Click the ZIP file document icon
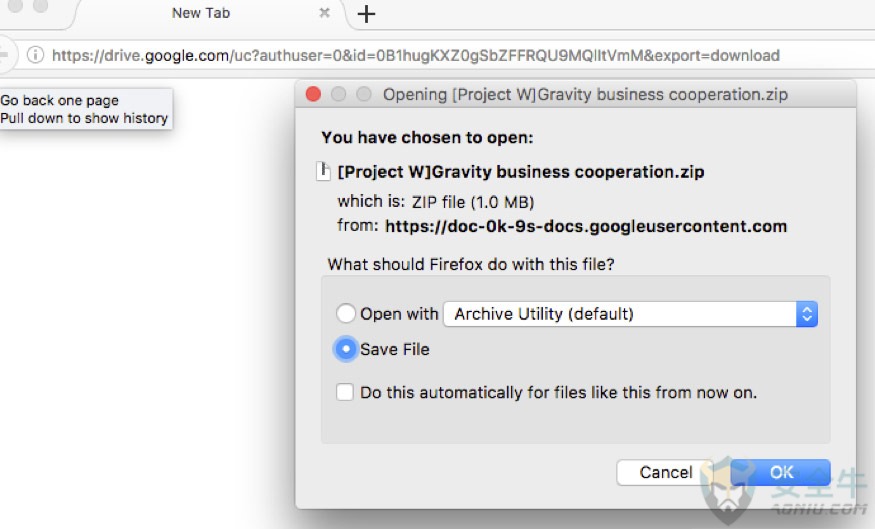The height and width of the screenshot is (529, 875). [323, 171]
